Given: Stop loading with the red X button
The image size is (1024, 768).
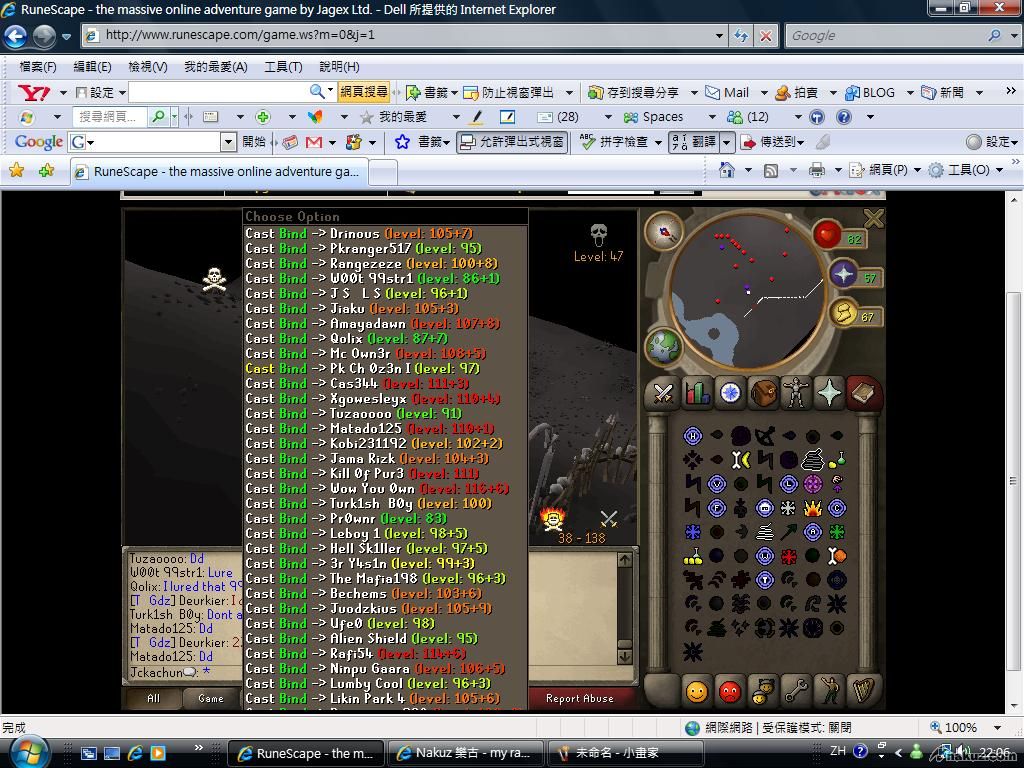Looking at the screenshot, I should click(x=766, y=35).
